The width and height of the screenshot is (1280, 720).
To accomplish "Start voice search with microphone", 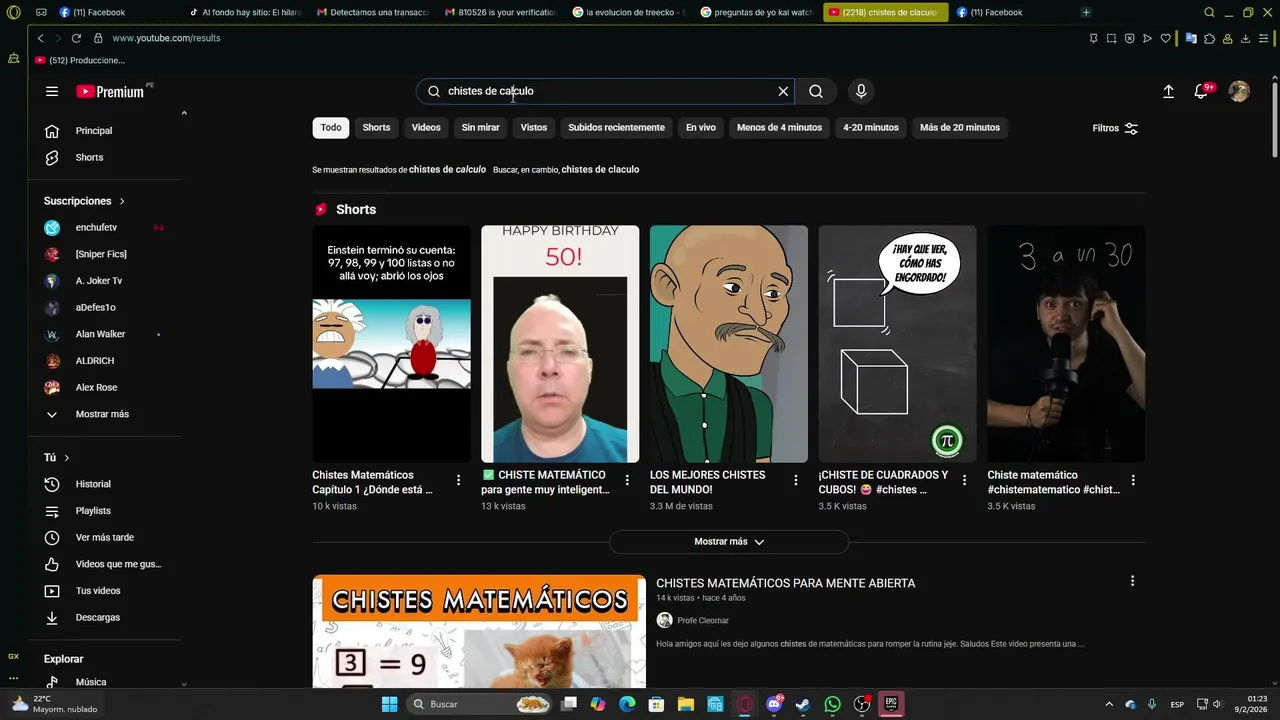I will pos(861,91).
